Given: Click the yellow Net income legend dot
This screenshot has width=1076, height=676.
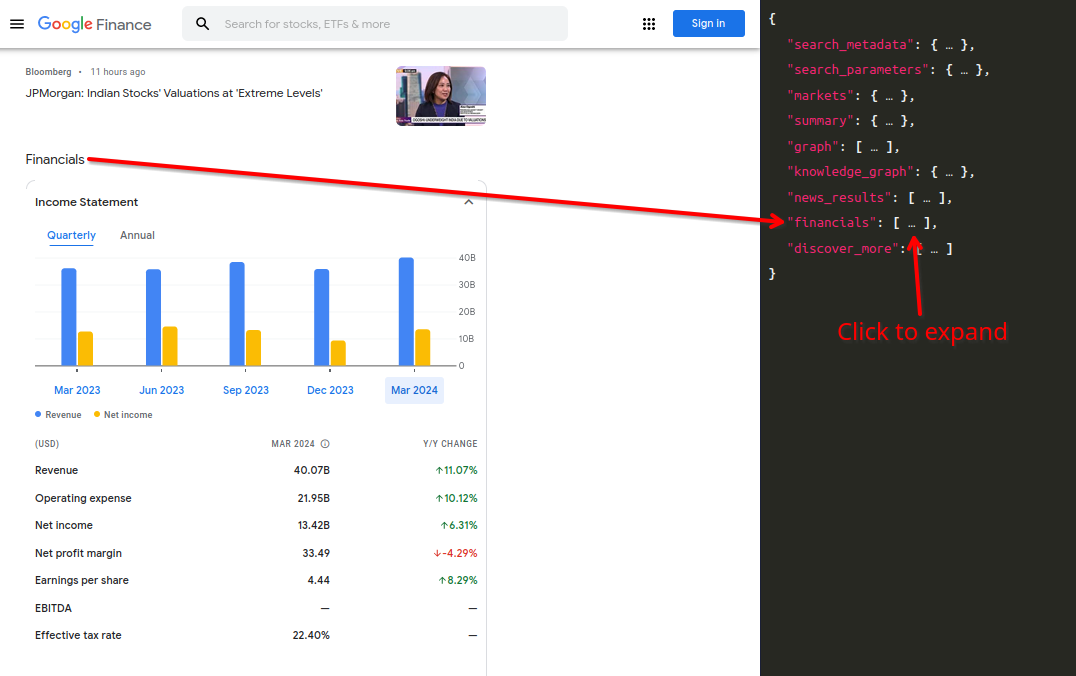Looking at the screenshot, I should pyautogui.click(x=97, y=415).
